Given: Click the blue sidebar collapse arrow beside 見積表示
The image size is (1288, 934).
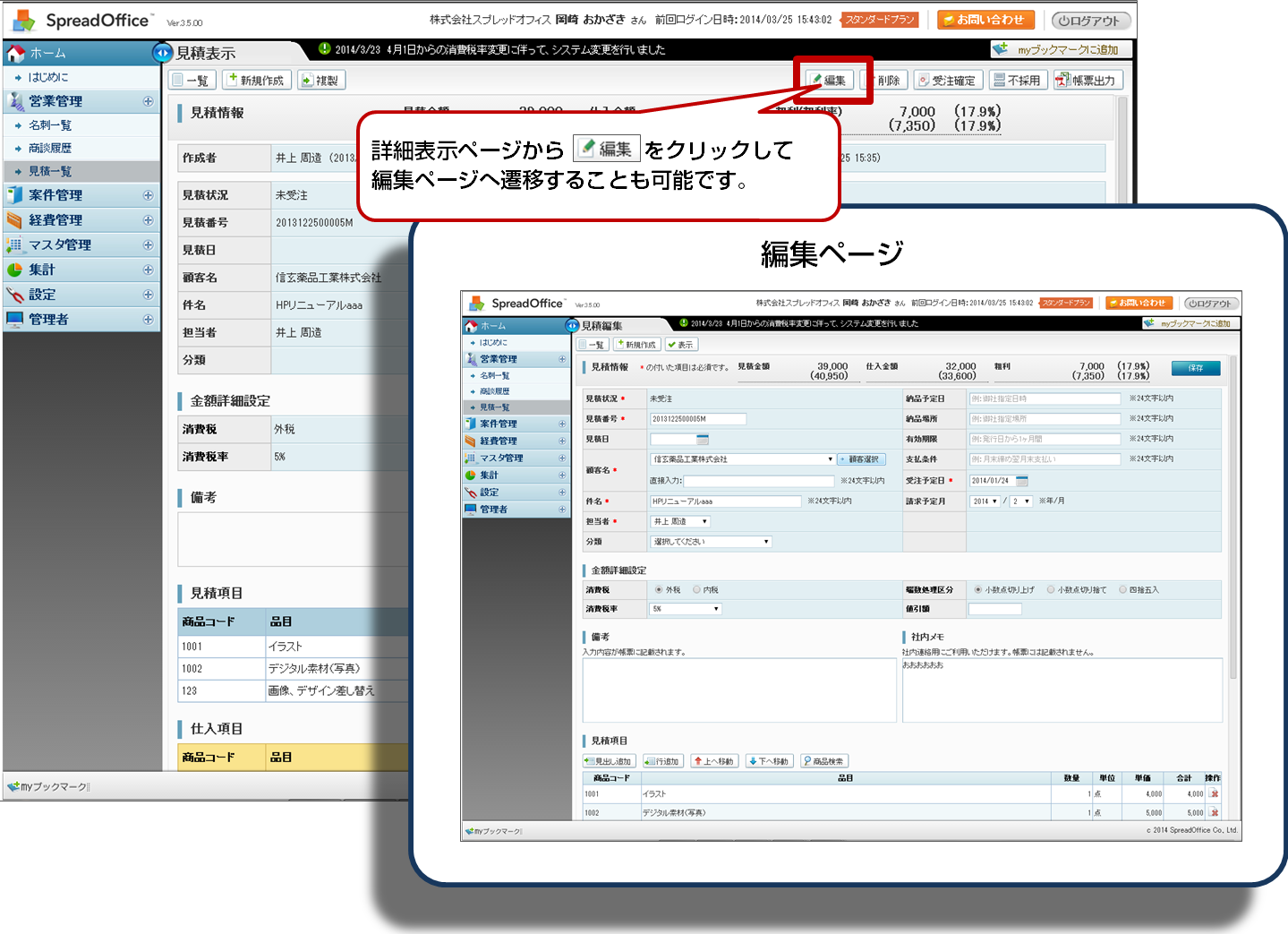Looking at the screenshot, I should [x=162, y=53].
